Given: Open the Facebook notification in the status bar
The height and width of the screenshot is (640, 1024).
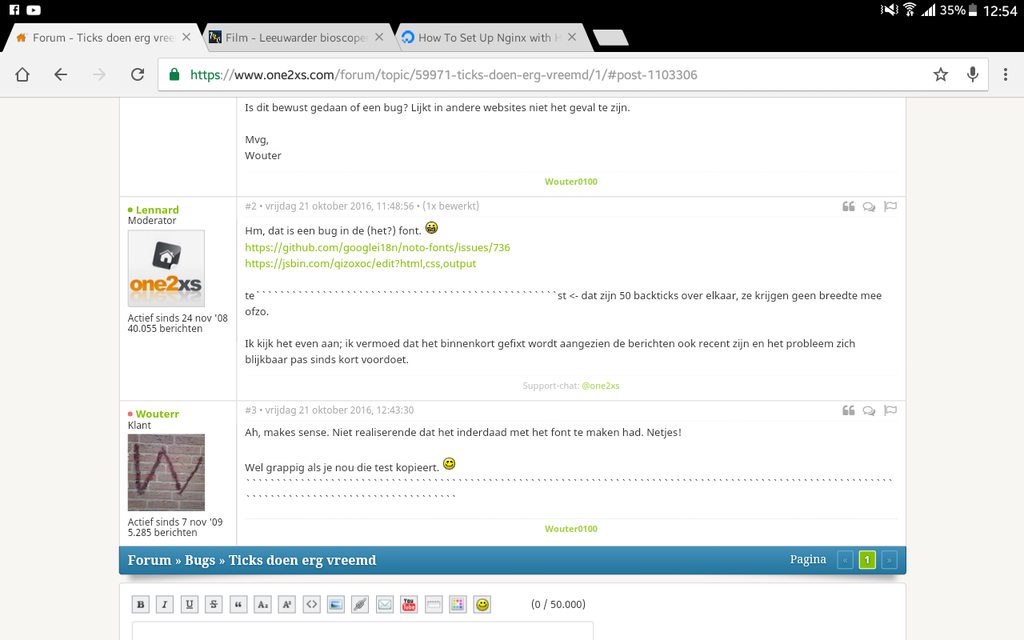Looking at the screenshot, I should point(14,10).
